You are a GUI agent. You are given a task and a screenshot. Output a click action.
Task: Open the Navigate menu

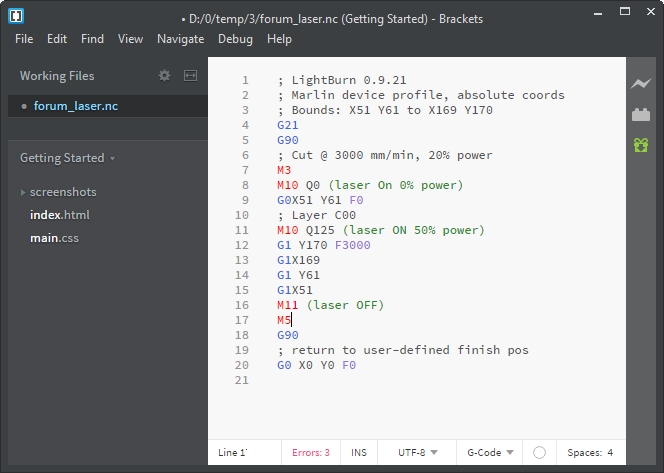coord(180,39)
